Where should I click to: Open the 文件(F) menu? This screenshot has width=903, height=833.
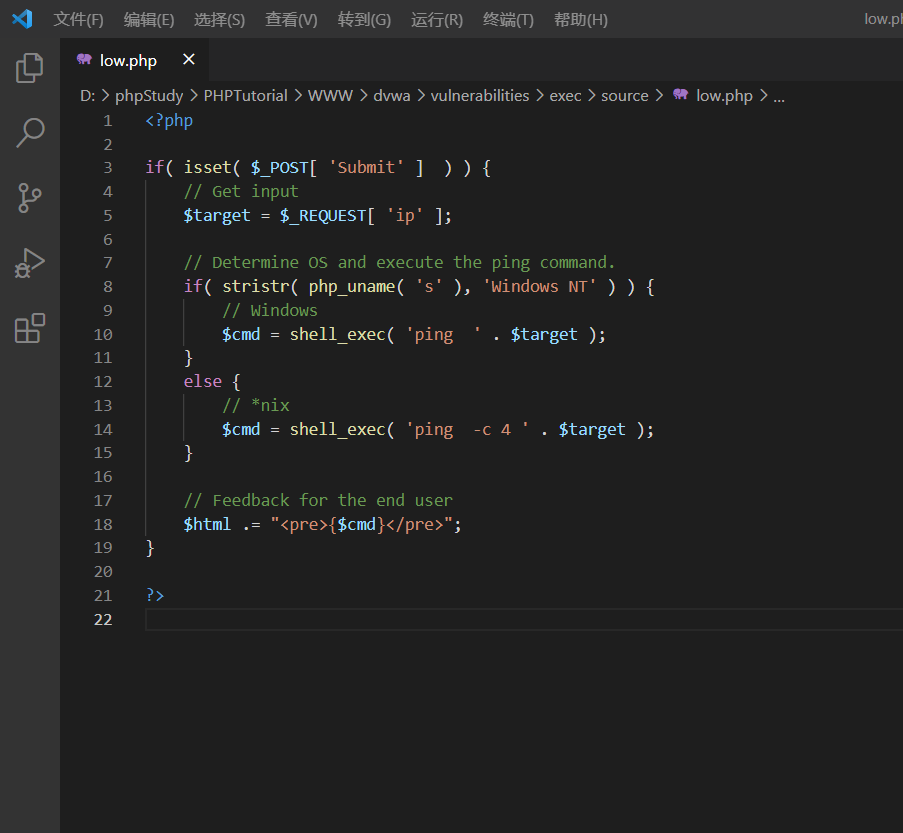[78, 20]
